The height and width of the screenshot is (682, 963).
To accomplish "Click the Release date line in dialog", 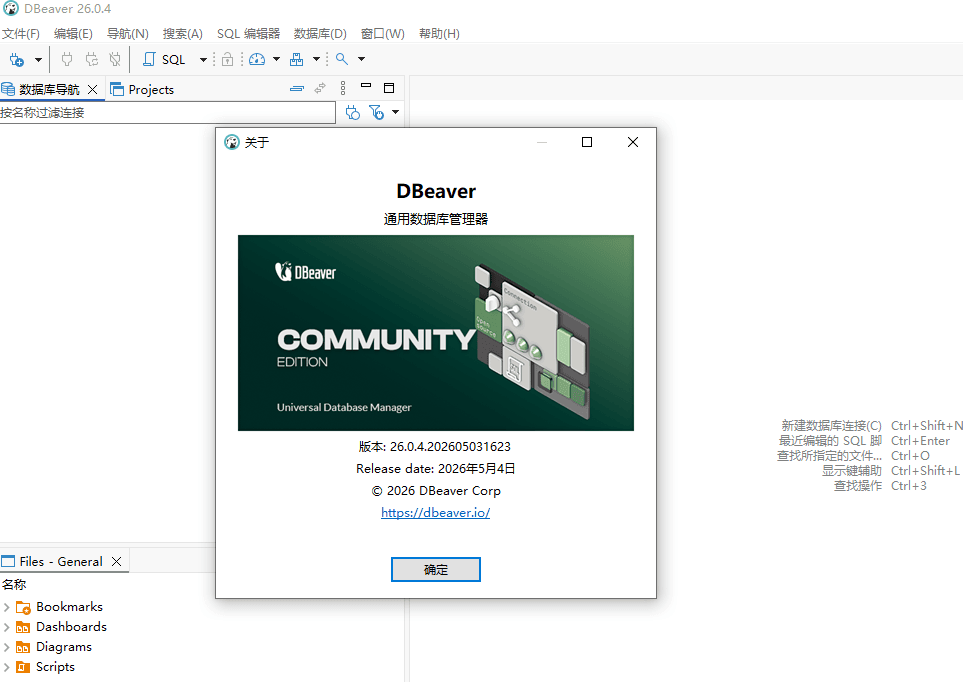I will (x=435, y=469).
